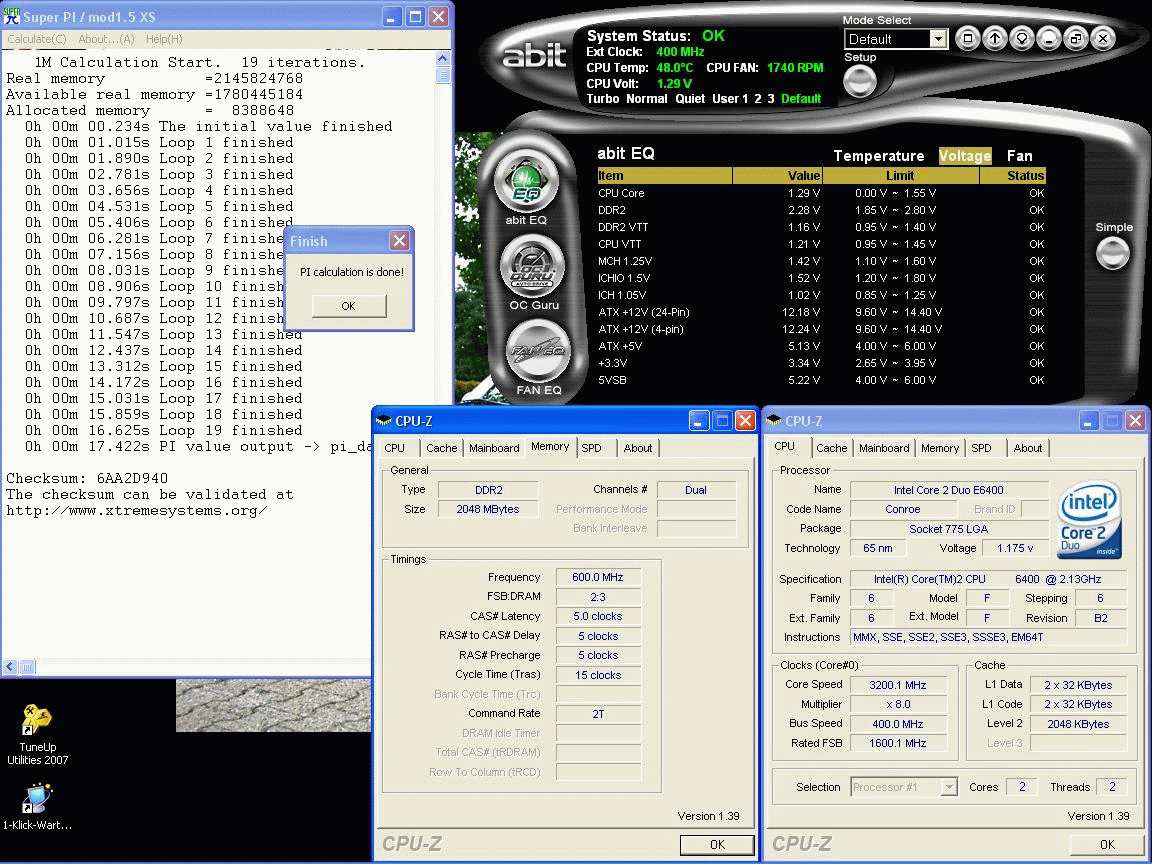
Task: Switch to SPD tab in Memory CPU-Z window
Action: 591,448
